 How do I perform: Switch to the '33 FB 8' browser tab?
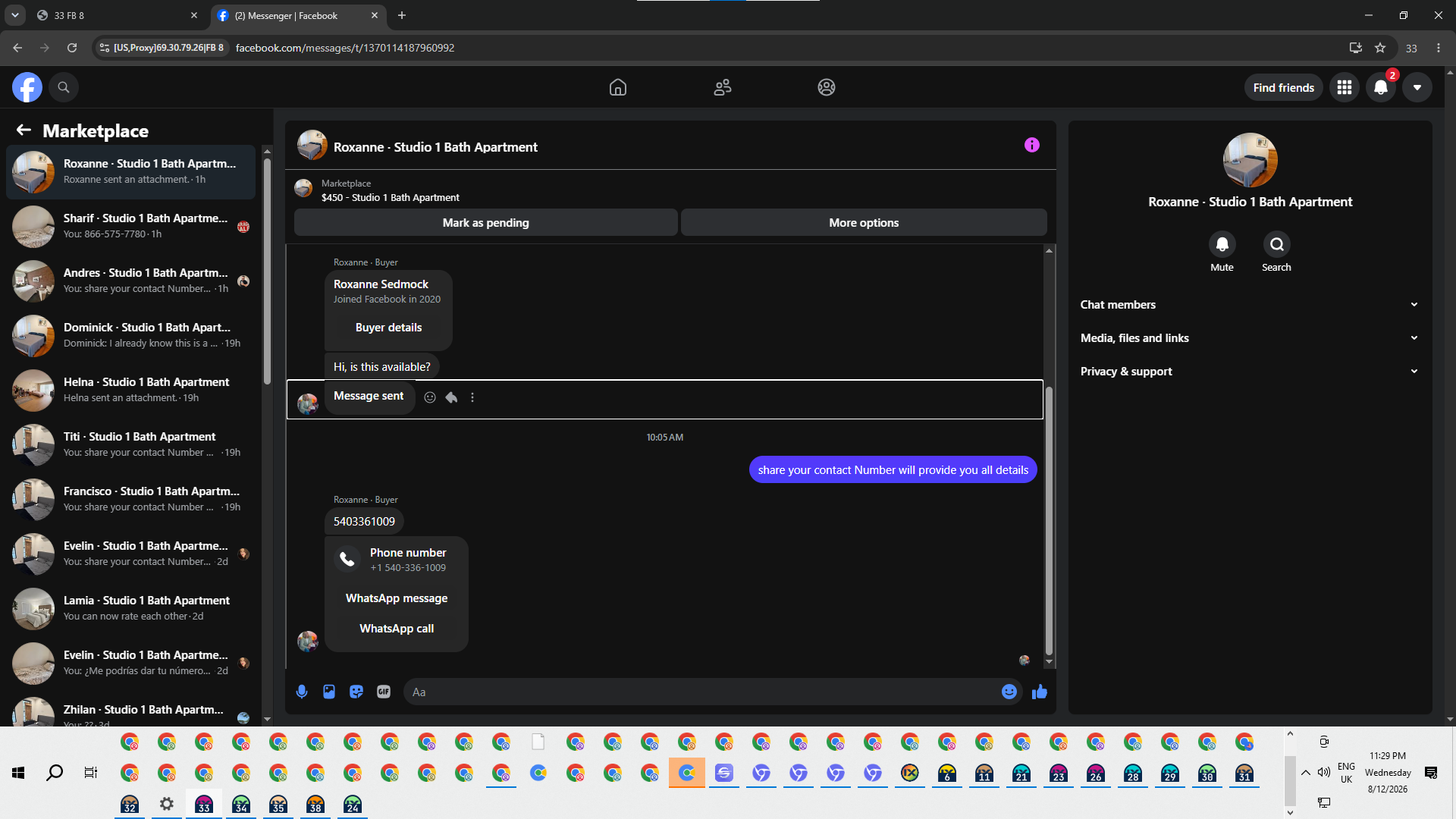(116, 15)
